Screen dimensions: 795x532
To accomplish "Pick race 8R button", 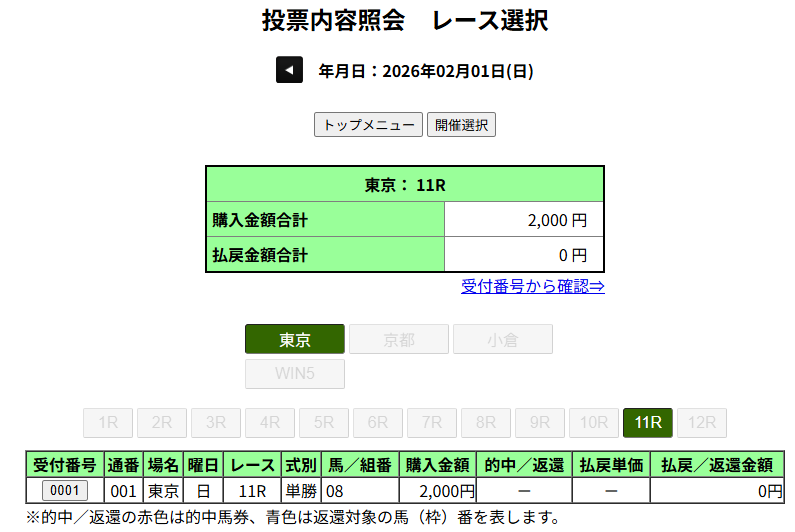I will (486, 423).
